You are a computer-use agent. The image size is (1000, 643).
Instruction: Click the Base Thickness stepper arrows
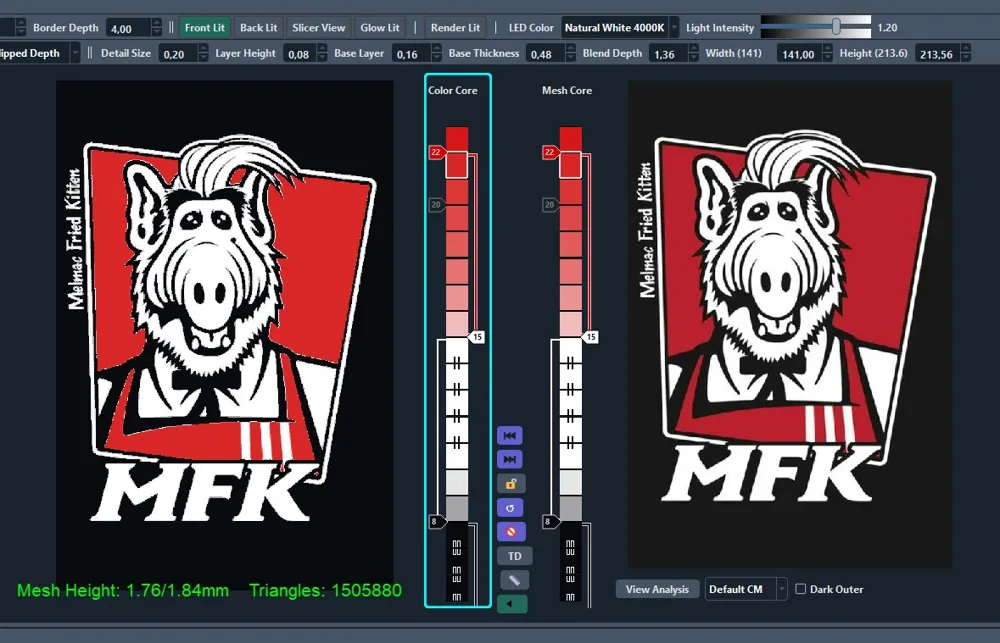pyautogui.click(x=570, y=54)
